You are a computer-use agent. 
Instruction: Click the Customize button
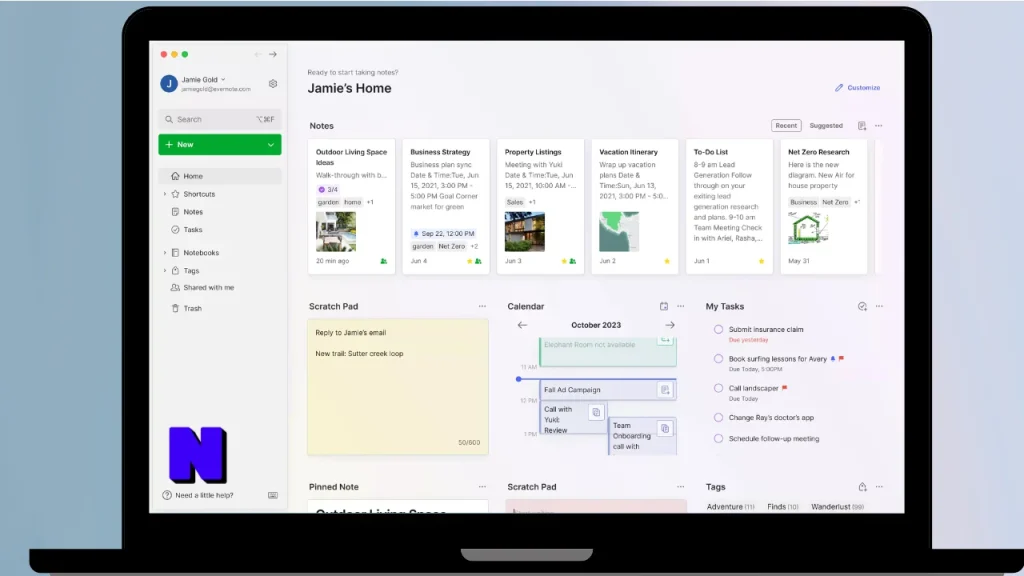coord(857,88)
